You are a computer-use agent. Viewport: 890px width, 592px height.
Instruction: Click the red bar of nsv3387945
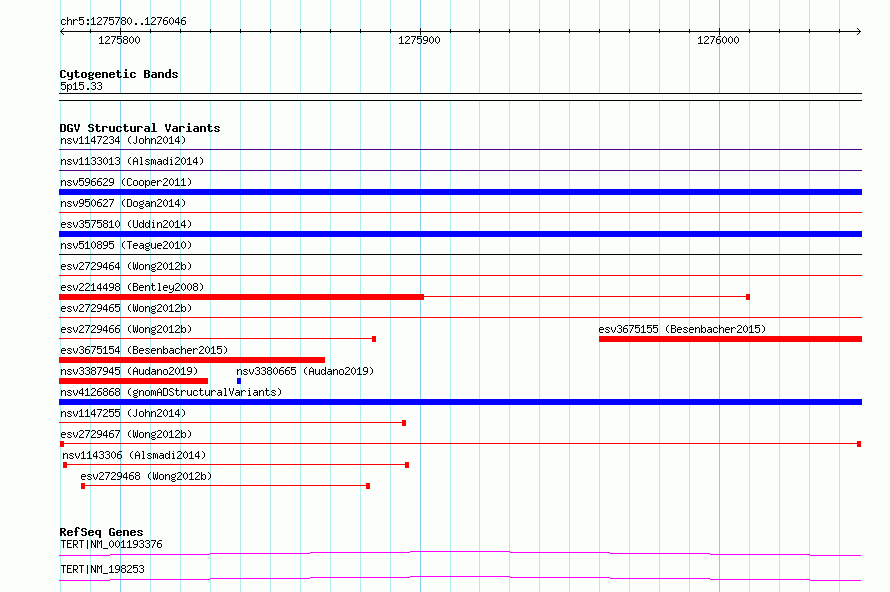coord(133,381)
